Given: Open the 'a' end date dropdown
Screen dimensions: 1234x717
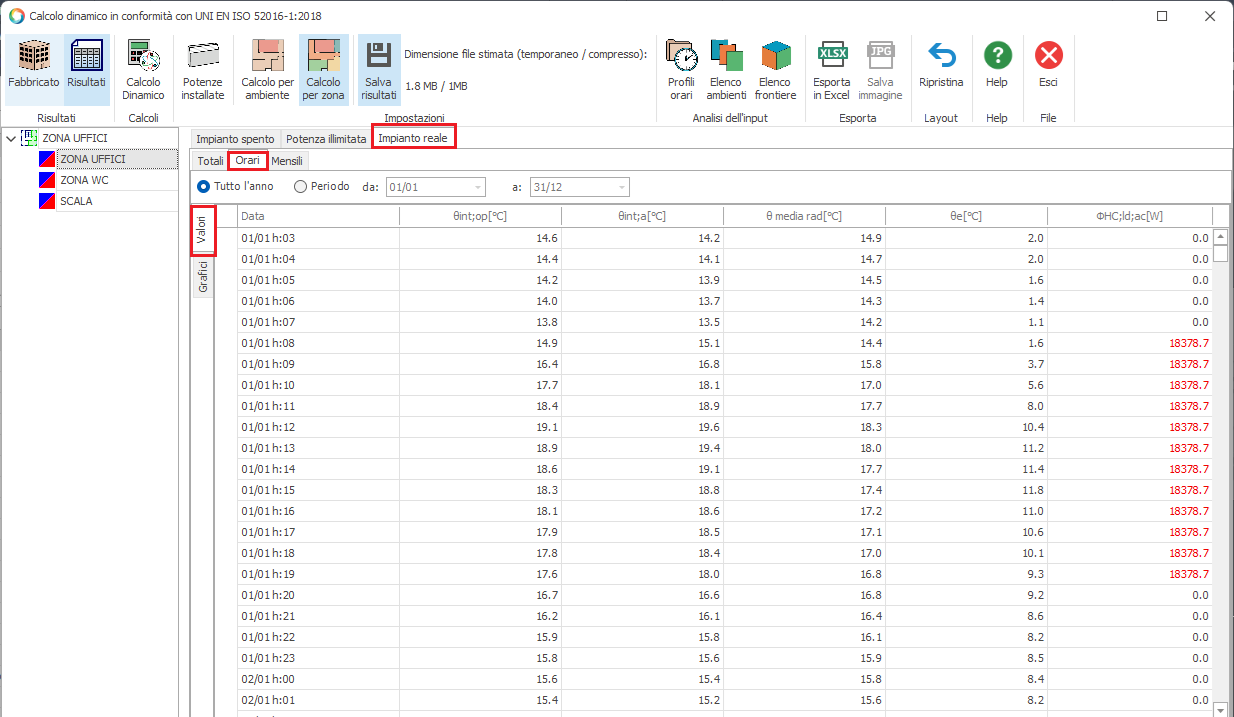Looking at the screenshot, I should [x=622, y=187].
